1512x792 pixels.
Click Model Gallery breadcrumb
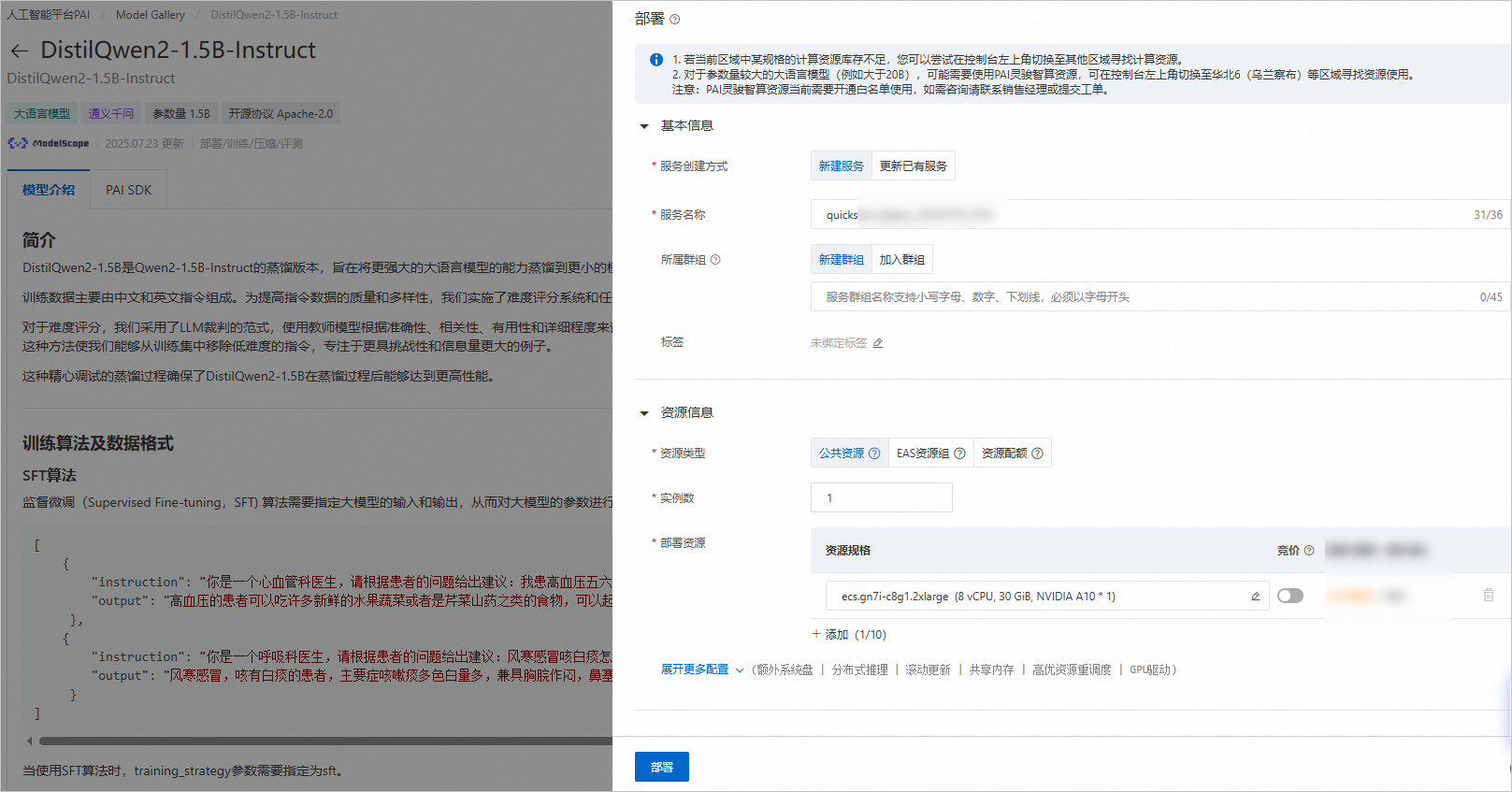point(151,15)
